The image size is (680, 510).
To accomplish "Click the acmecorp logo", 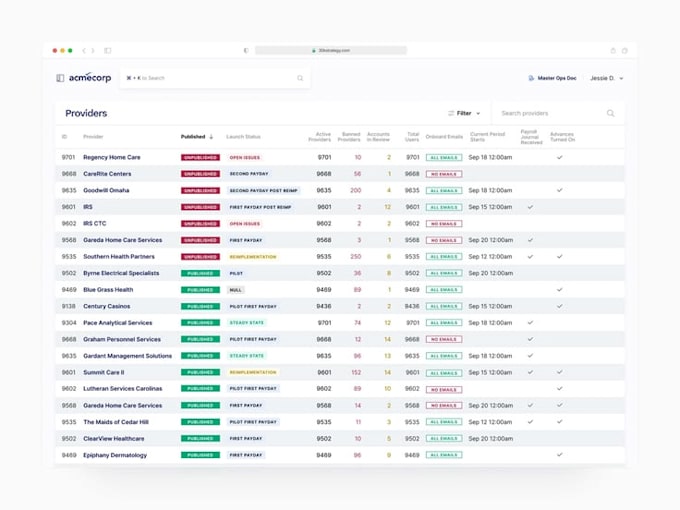I will pyautogui.click(x=90, y=78).
